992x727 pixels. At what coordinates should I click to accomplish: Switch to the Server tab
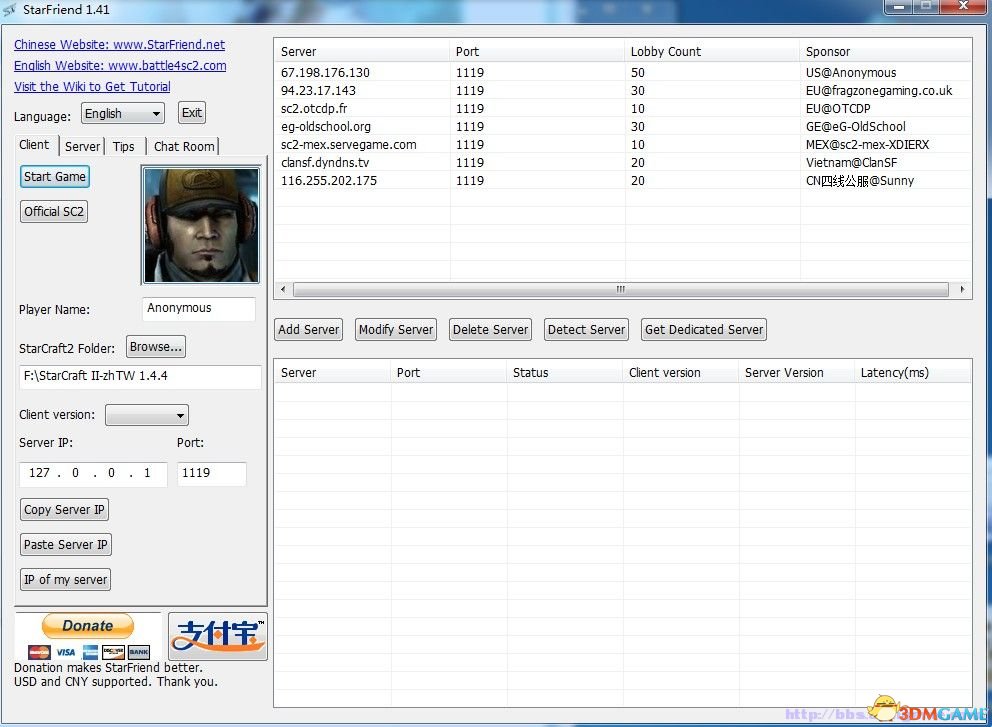point(82,146)
